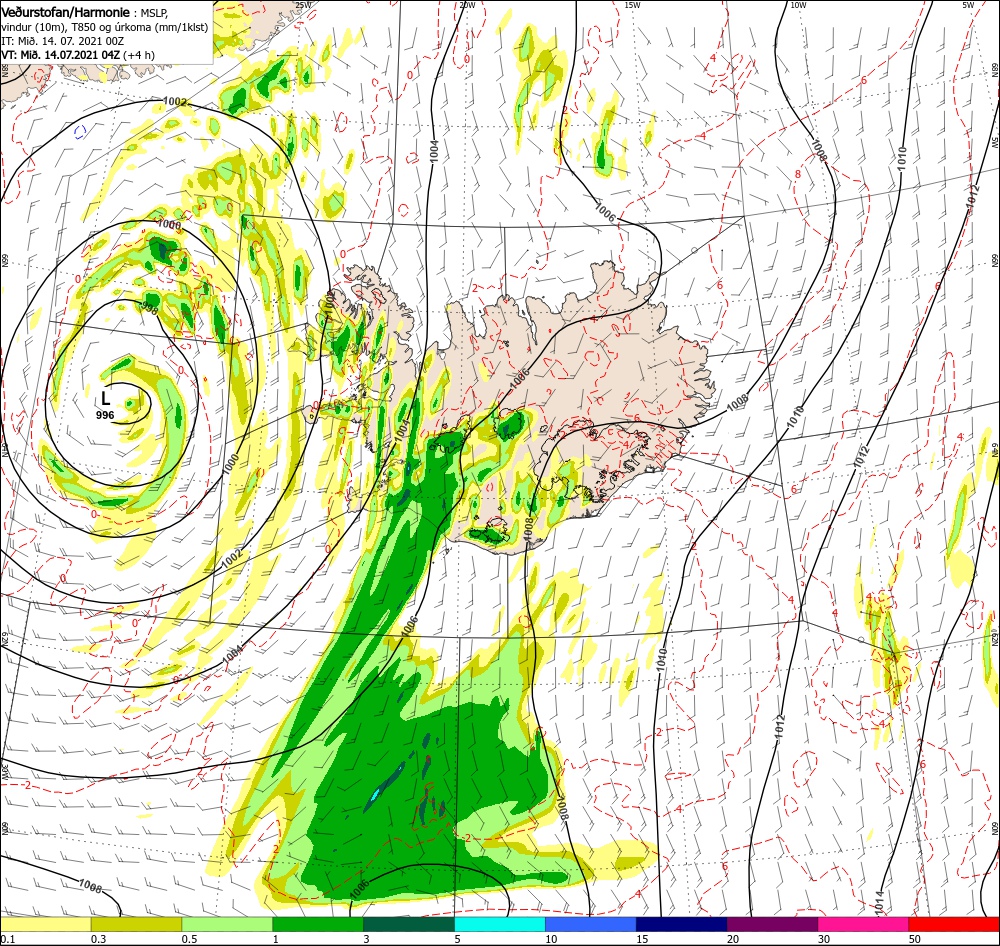The height and width of the screenshot is (946, 1000).
Task: Click the '998' isobar label
Action: pyautogui.click(x=149, y=309)
